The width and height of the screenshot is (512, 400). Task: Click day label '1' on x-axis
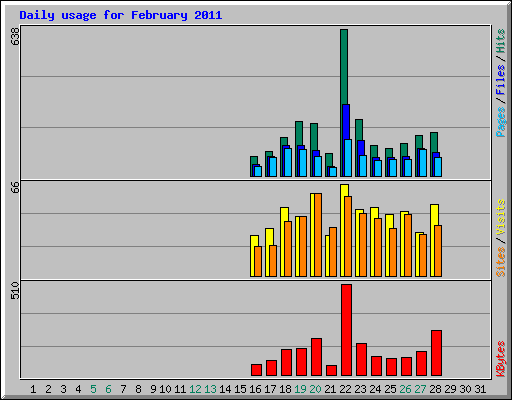33,389
